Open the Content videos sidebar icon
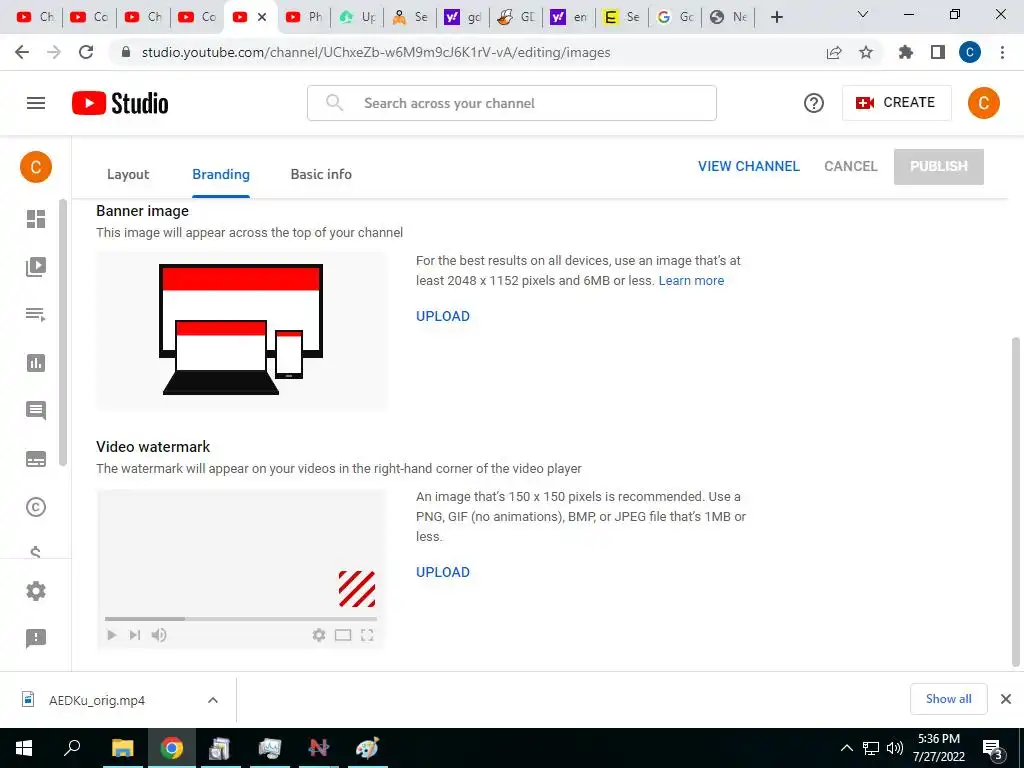This screenshot has height=768, width=1024. [x=36, y=266]
